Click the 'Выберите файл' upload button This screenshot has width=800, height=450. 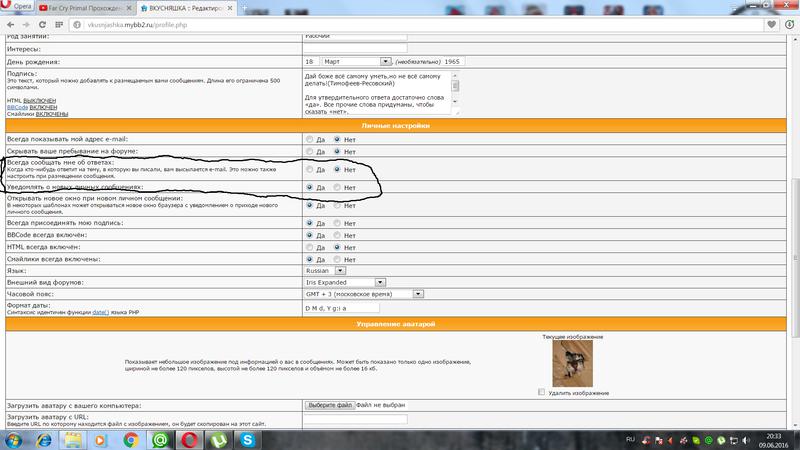point(329,405)
